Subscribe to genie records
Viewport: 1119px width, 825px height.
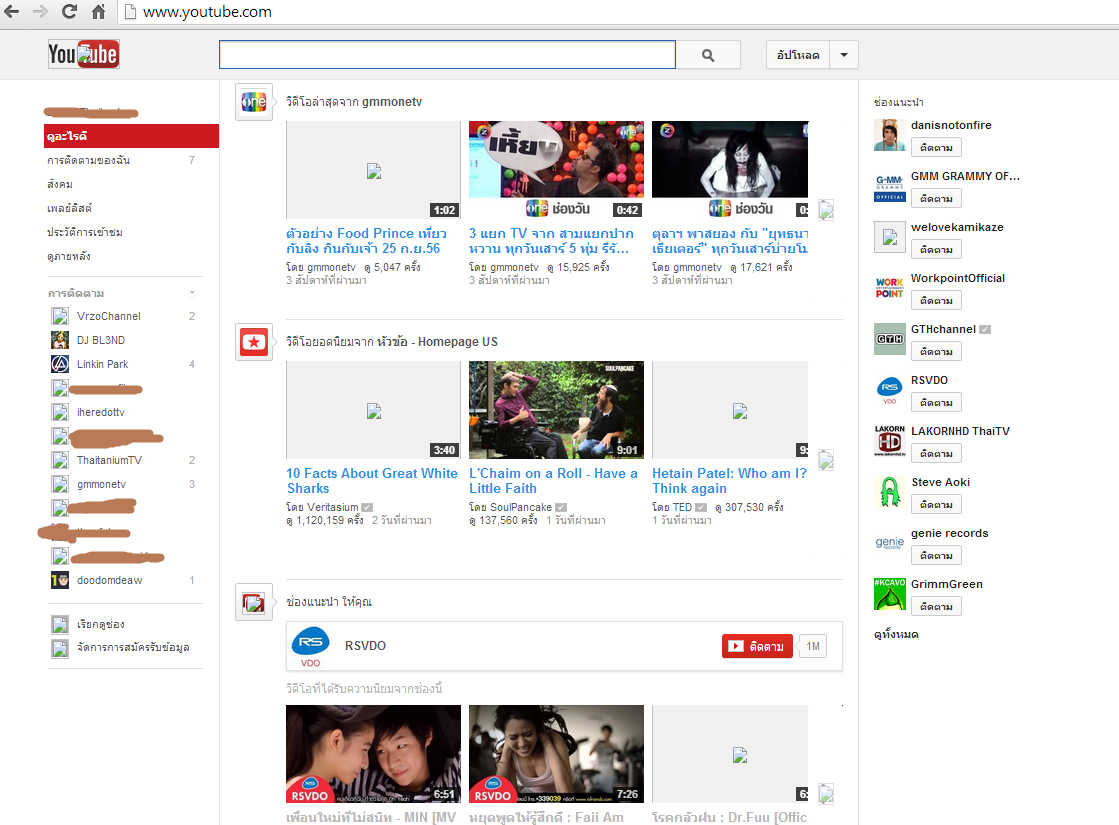(936, 555)
